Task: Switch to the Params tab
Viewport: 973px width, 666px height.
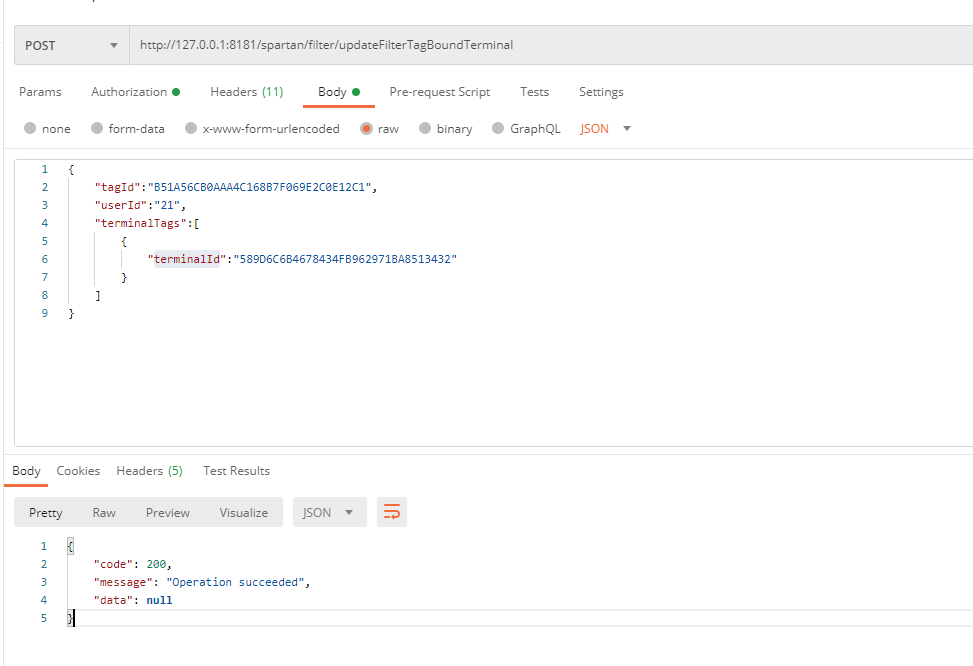Action: 40,92
